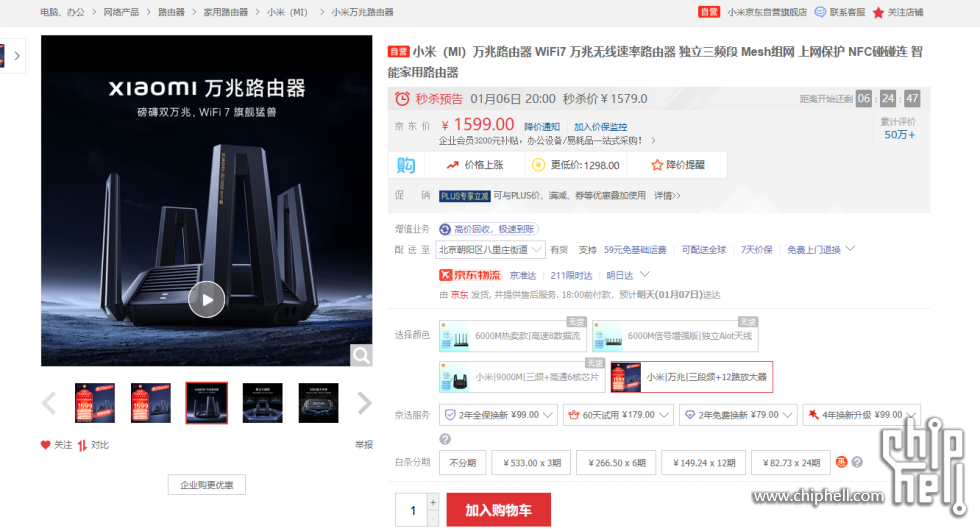980x531 pixels.
Task: Click the orange 惠 badge icon
Action: (x=841, y=462)
